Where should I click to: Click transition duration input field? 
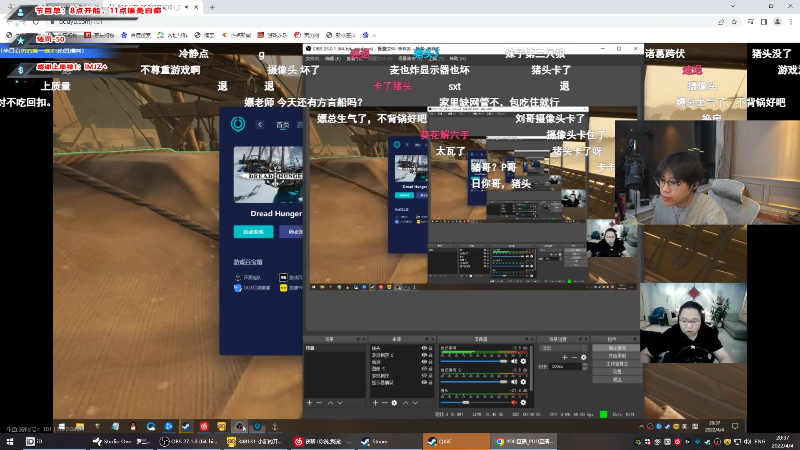[565, 366]
